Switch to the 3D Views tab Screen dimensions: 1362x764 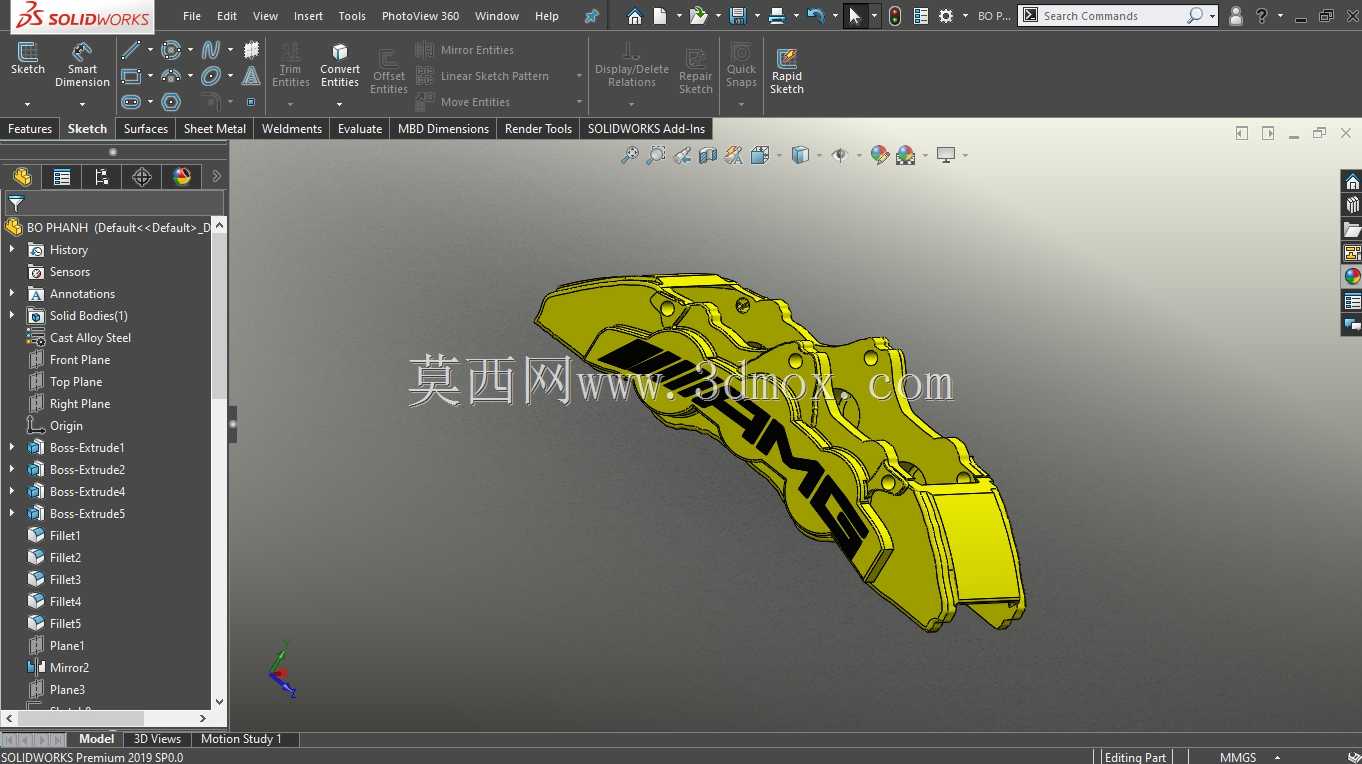point(158,739)
